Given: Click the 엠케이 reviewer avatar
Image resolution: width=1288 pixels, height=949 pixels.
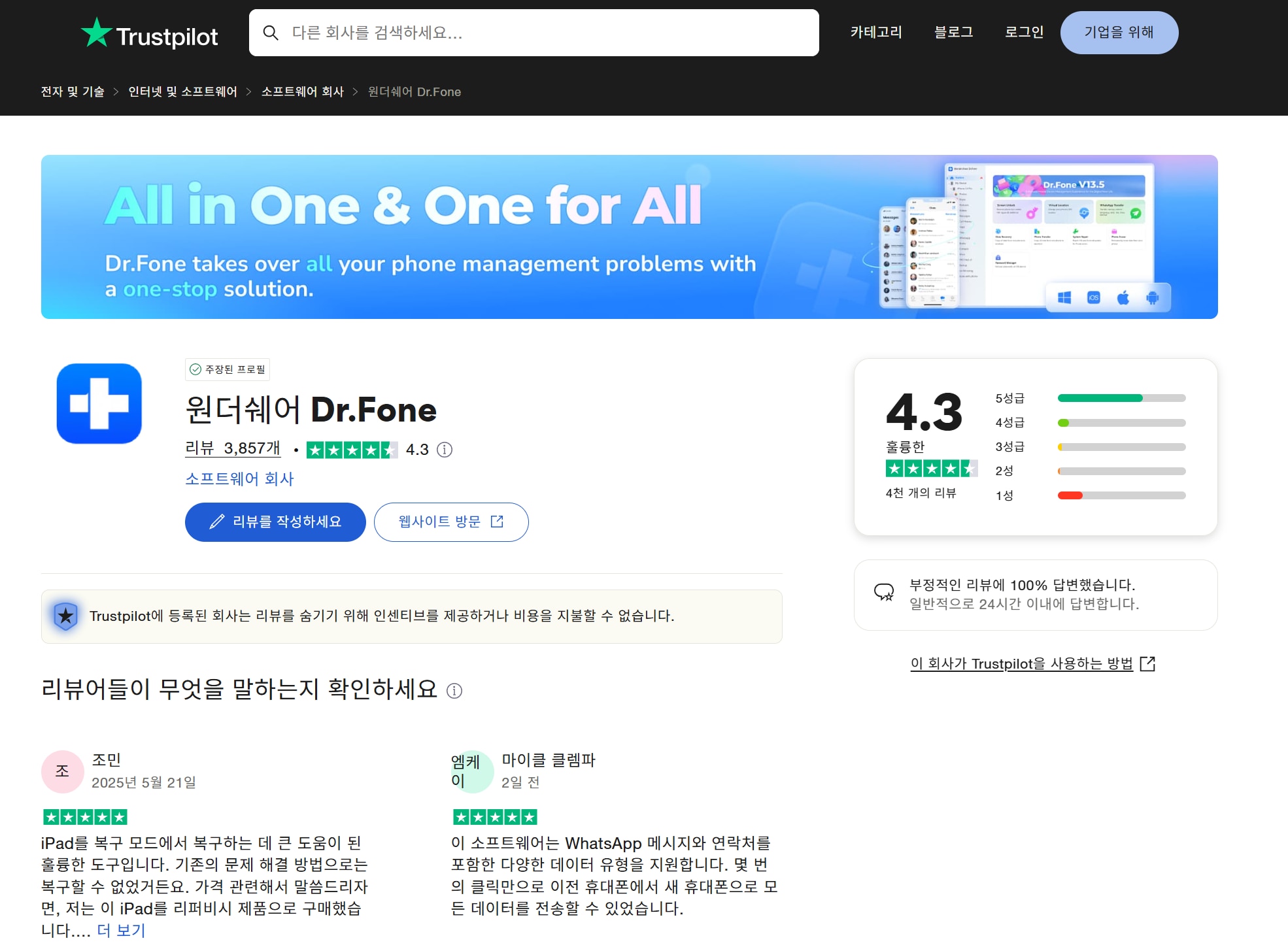Looking at the screenshot, I should pyautogui.click(x=473, y=772).
